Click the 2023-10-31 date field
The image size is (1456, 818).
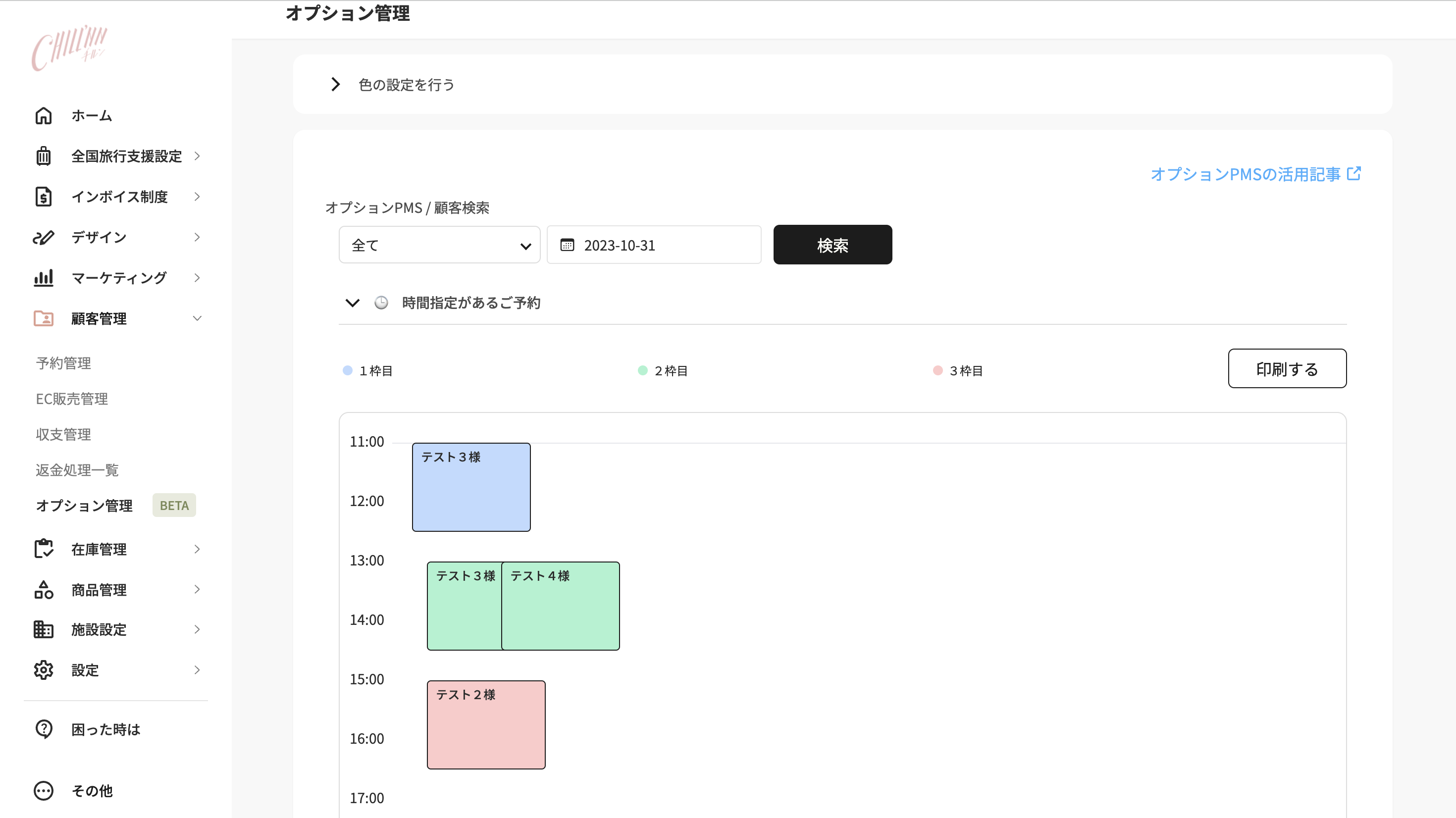point(653,244)
